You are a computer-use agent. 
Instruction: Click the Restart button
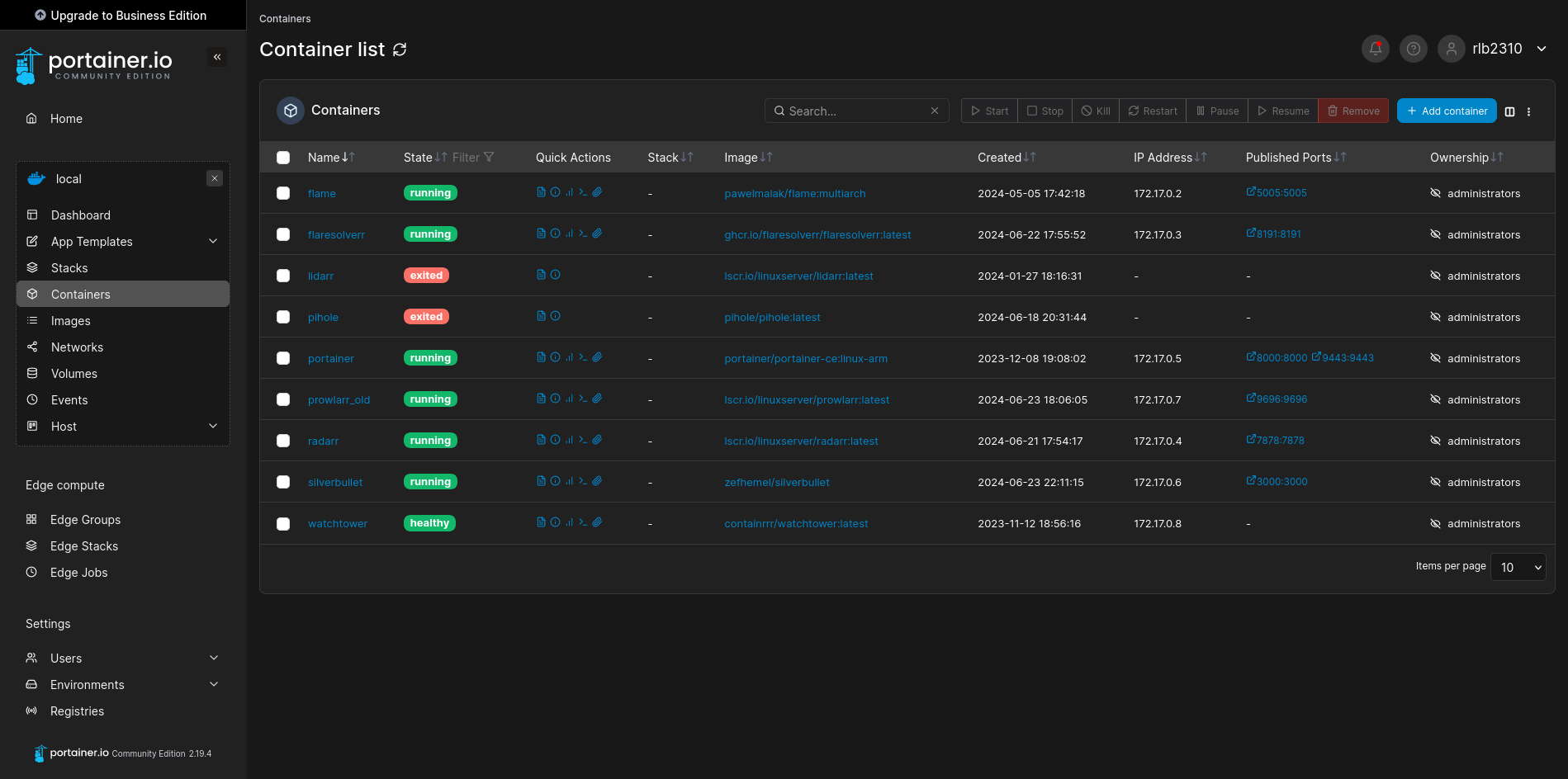pos(1153,111)
